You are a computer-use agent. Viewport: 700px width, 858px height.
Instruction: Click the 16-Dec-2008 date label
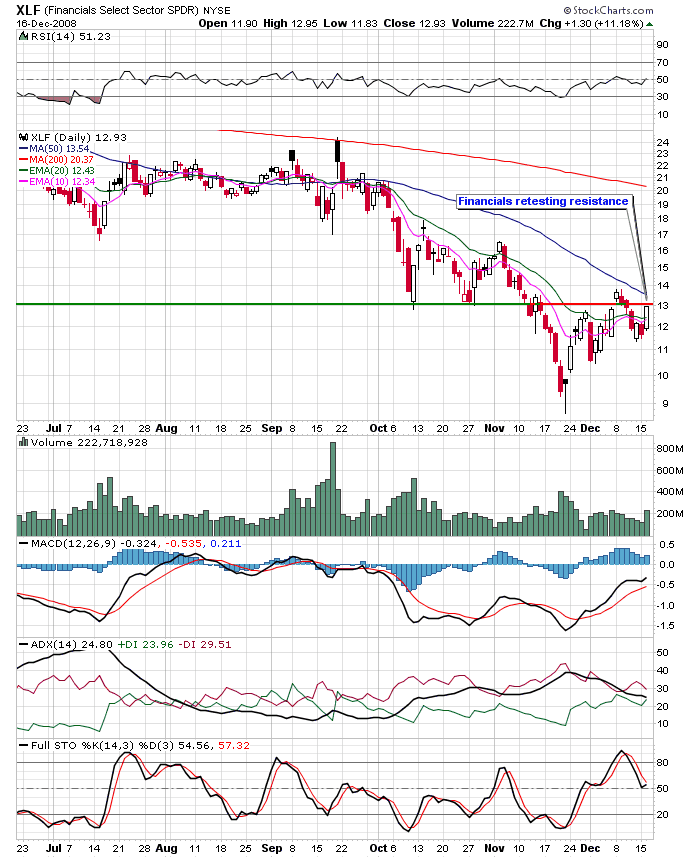pos(47,24)
